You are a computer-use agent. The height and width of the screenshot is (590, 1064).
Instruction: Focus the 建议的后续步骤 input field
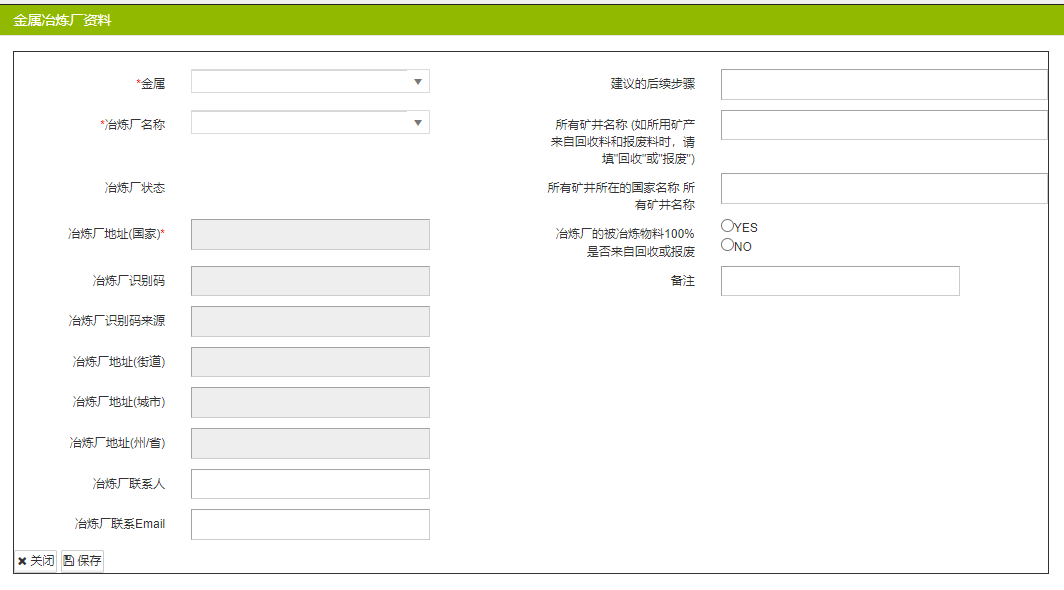[884, 84]
